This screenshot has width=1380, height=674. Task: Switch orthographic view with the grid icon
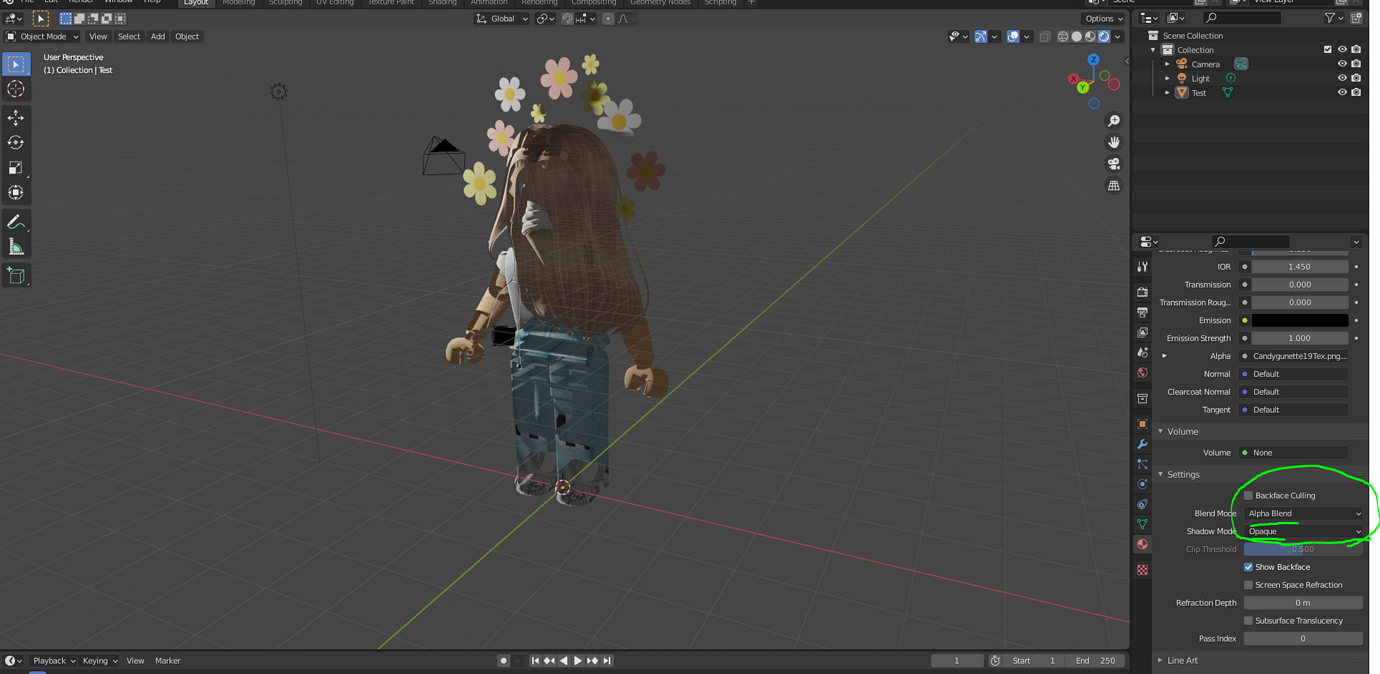[1113, 186]
